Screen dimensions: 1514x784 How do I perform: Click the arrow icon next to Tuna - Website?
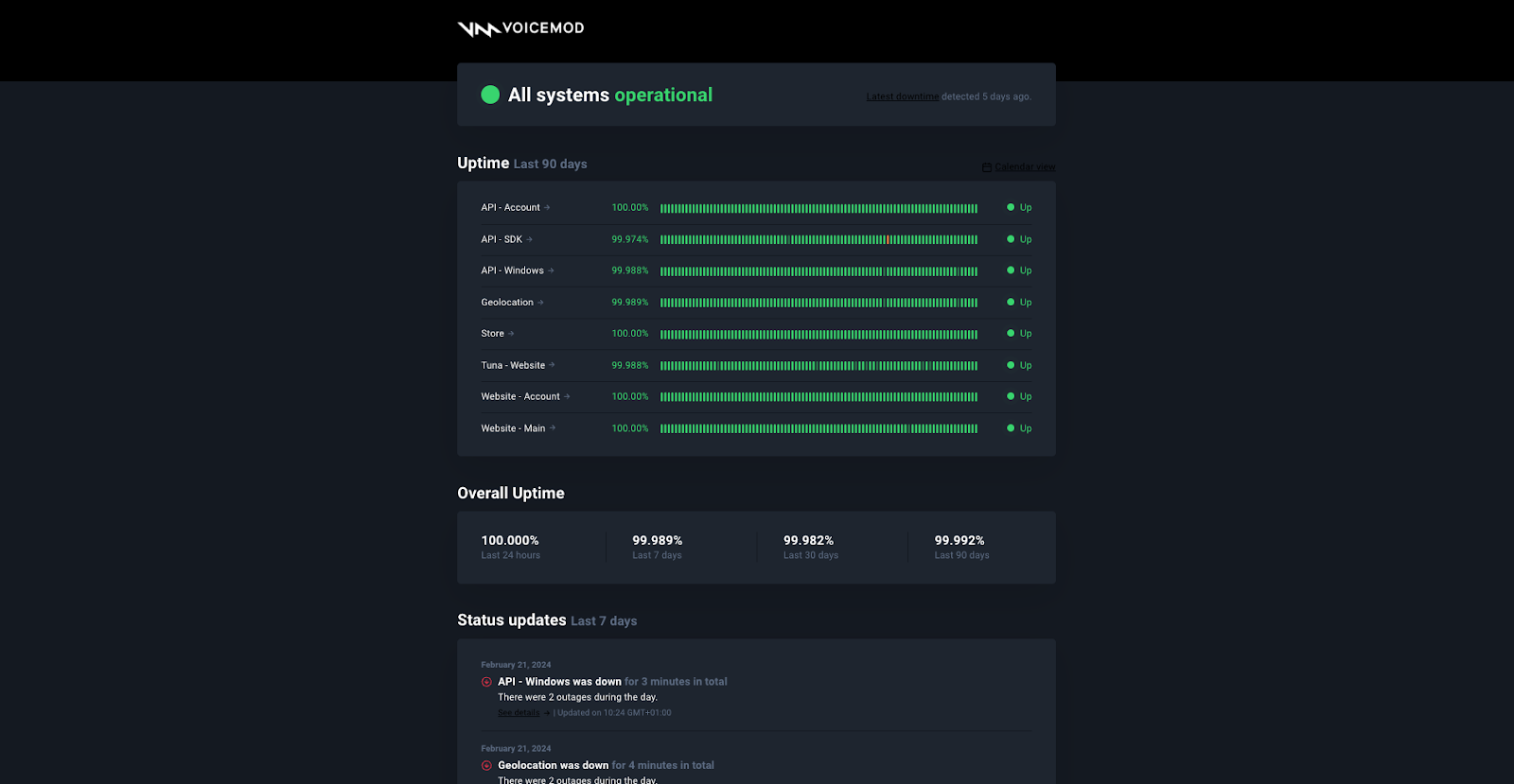point(552,365)
